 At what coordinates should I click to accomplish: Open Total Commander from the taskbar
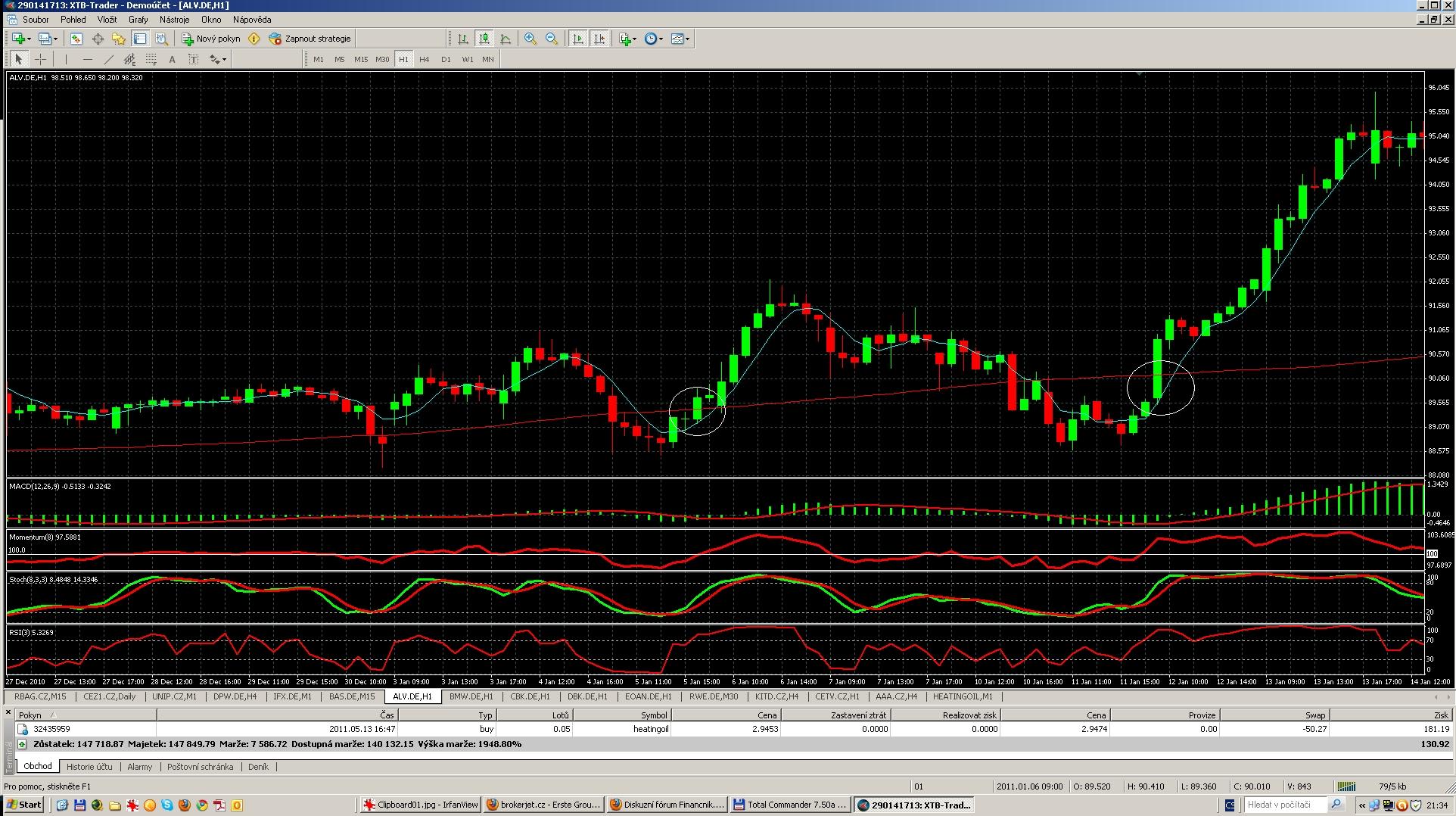[x=790, y=805]
